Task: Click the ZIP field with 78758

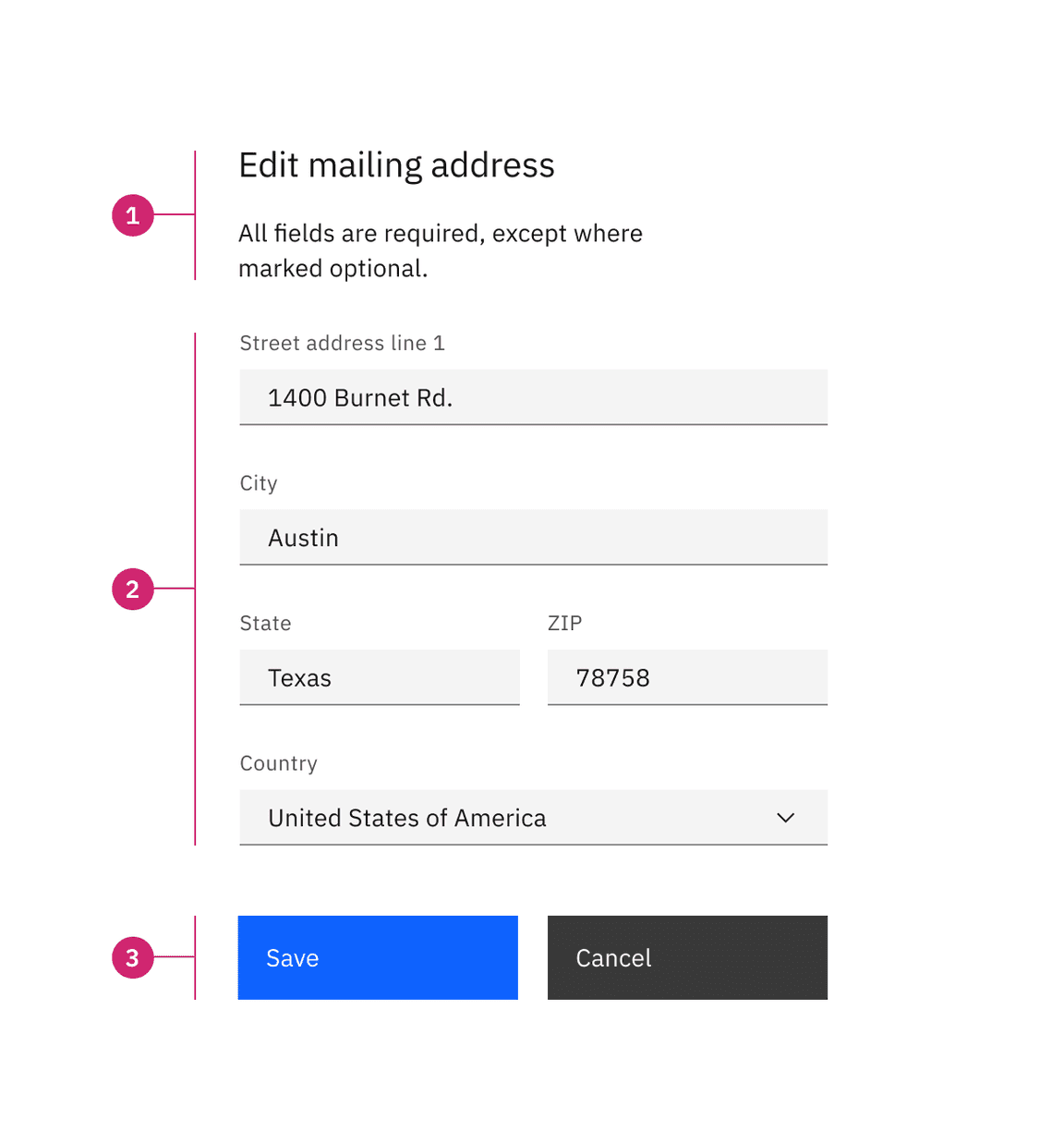Action: pyautogui.click(x=687, y=677)
